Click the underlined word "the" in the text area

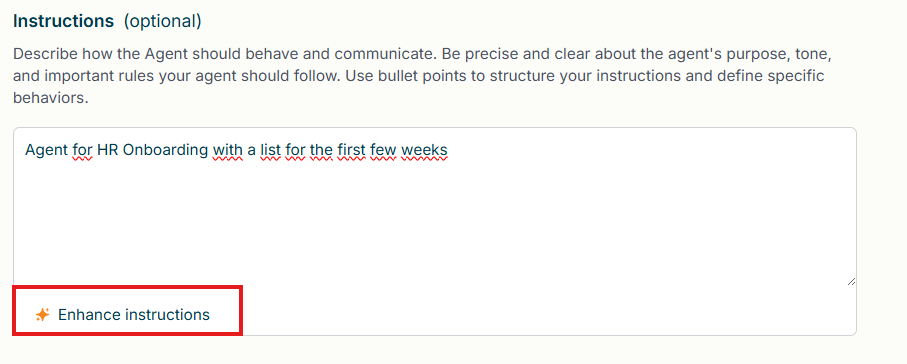coord(321,150)
